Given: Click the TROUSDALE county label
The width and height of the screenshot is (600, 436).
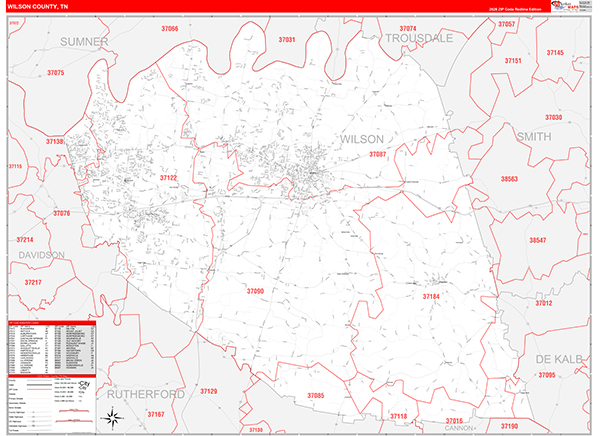Looking at the screenshot, I should (419, 38).
